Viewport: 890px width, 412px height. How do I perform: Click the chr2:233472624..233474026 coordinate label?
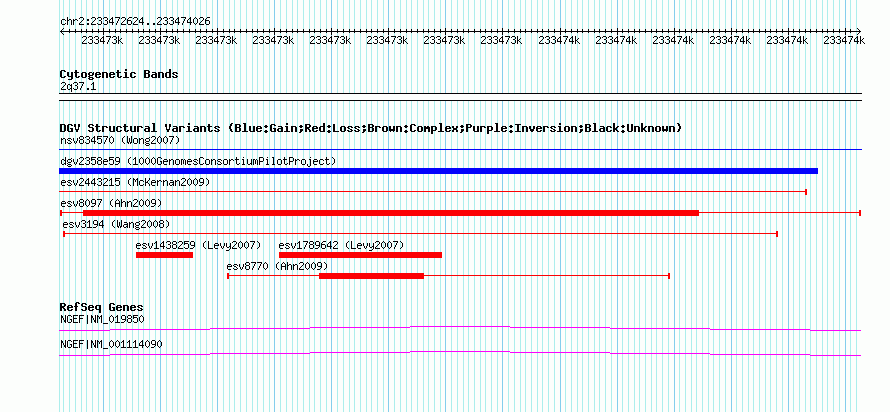coord(135,21)
